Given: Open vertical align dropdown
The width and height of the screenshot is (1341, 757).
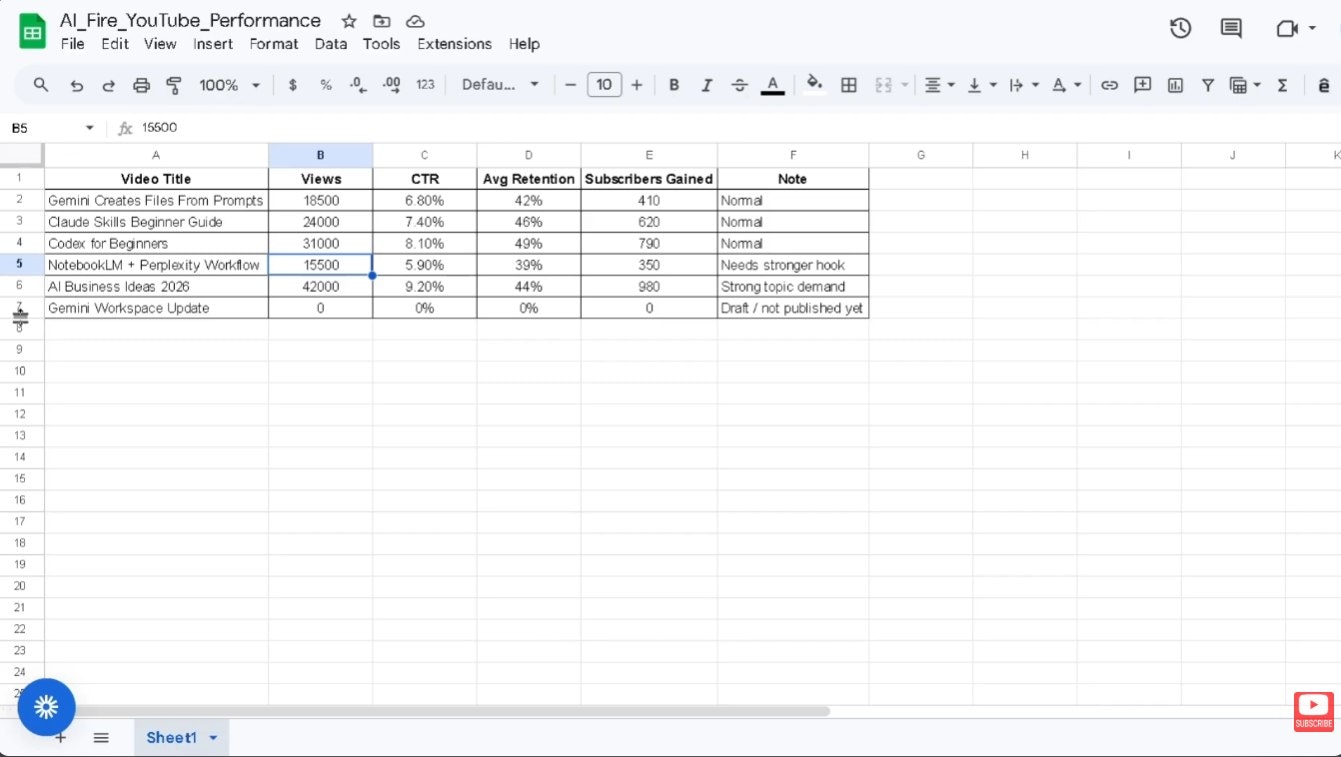Looking at the screenshot, I should 982,85.
